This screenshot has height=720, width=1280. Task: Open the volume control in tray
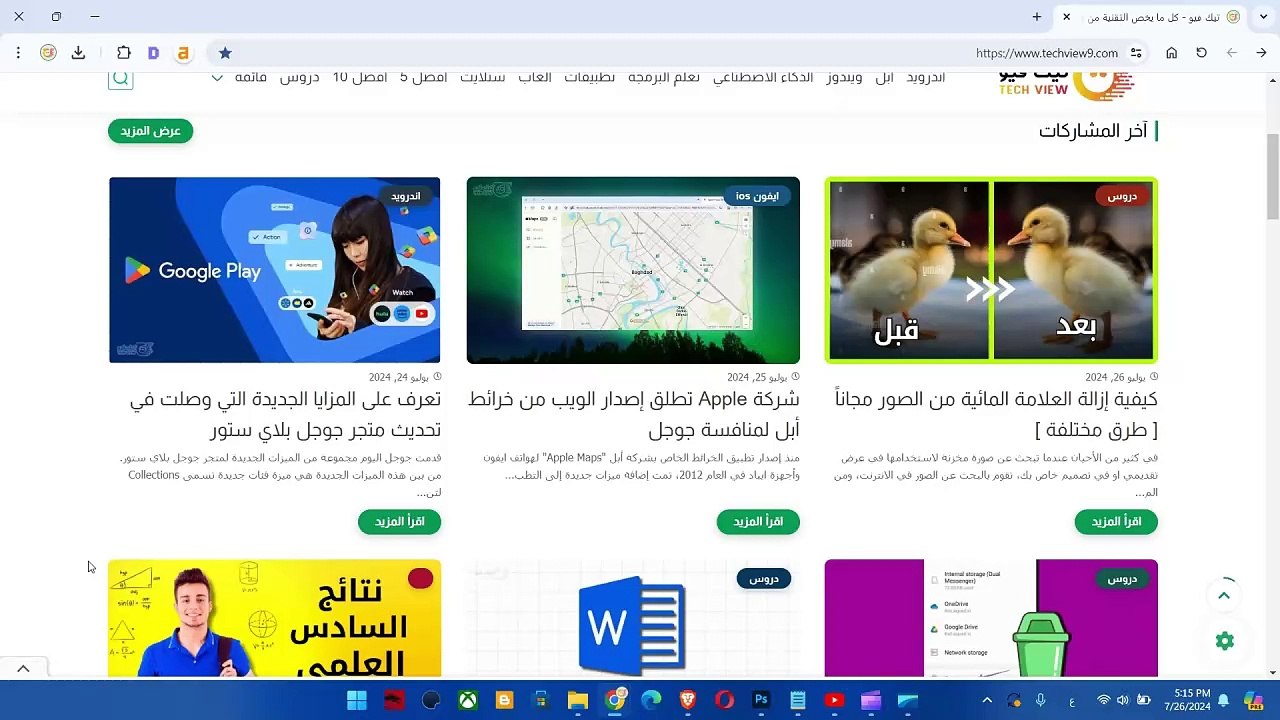tap(1122, 701)
